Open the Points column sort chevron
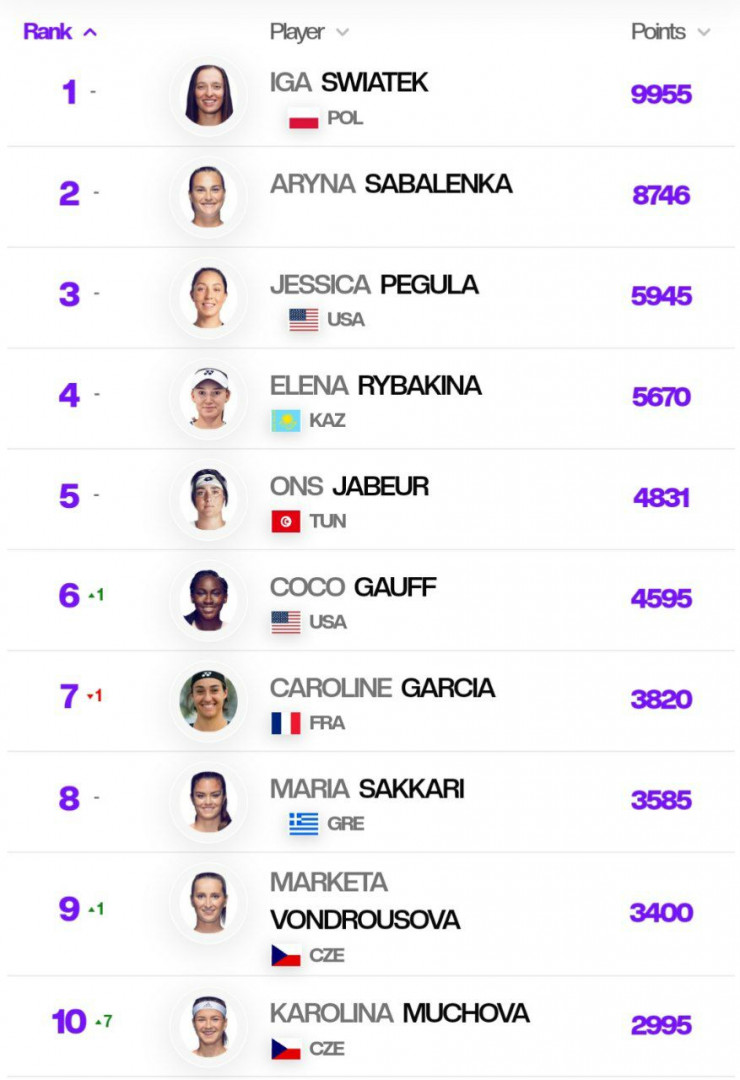 point(703,32)
